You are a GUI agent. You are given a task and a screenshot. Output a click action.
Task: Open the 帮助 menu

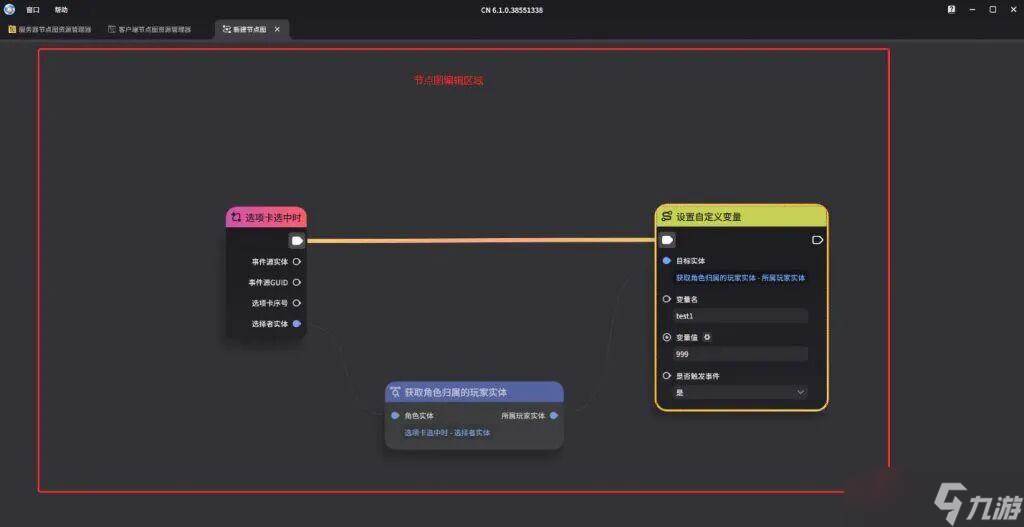point(61,10)
